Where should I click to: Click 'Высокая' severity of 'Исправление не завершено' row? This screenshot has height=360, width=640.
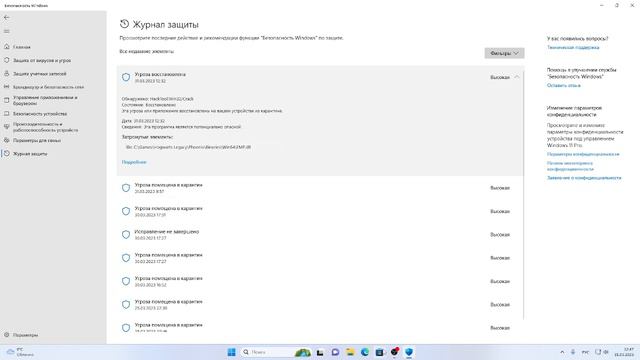[x=500, y=235]
